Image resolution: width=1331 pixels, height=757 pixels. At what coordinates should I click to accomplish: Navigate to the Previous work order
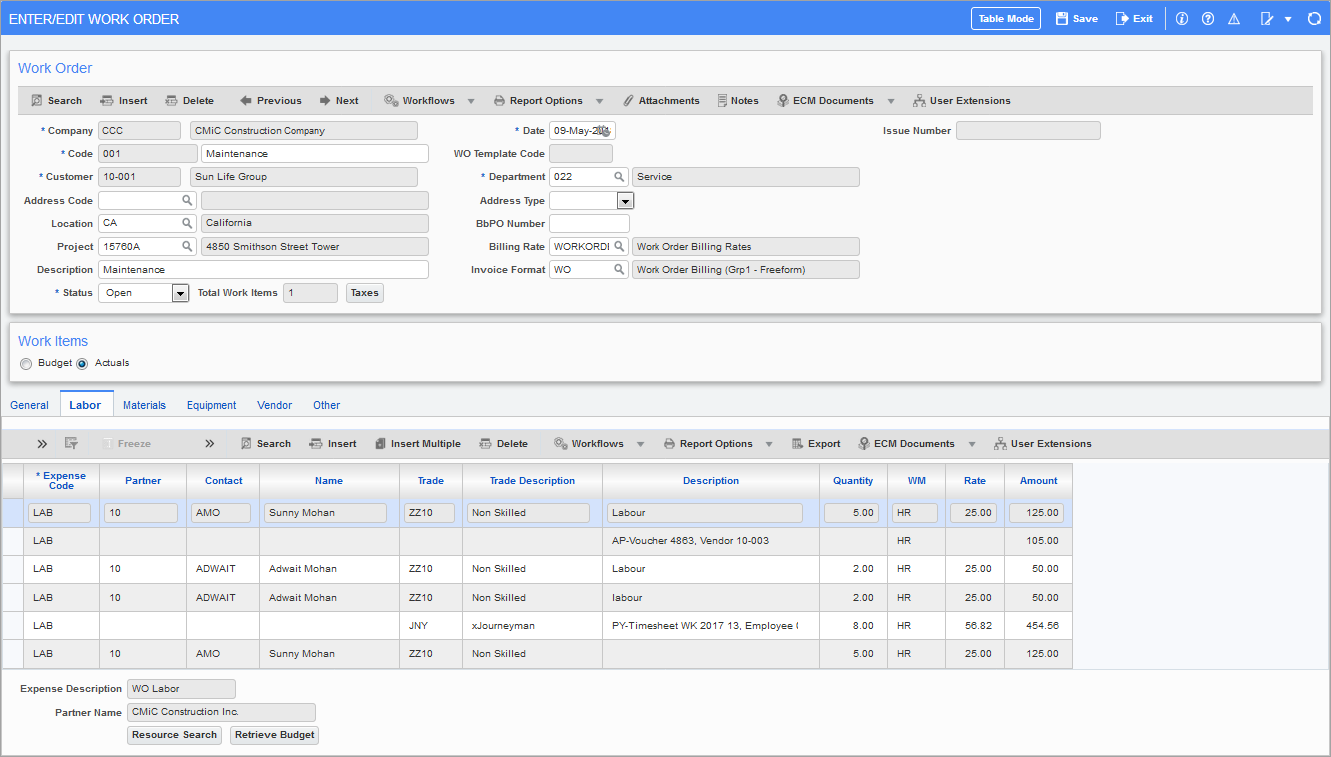point(269,100)
